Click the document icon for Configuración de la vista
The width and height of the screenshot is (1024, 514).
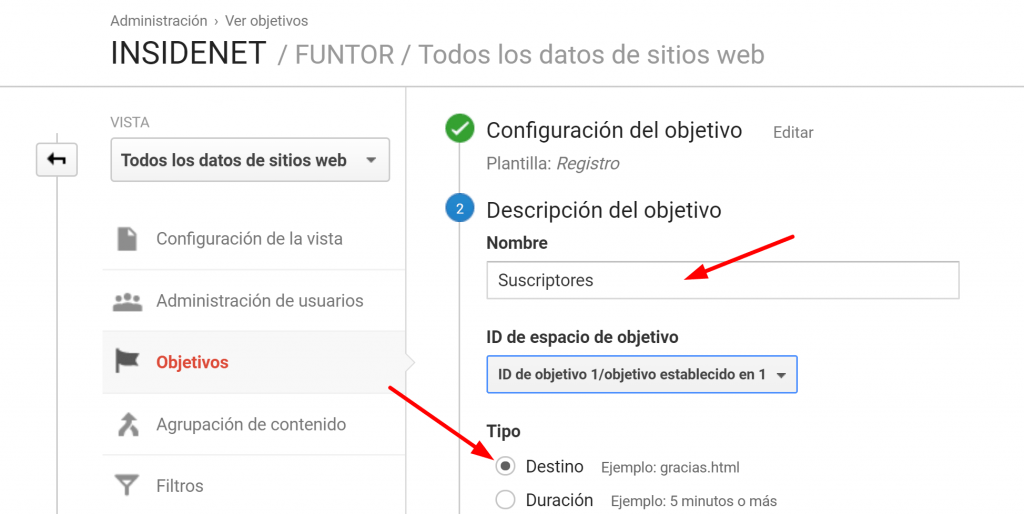point(127,239)
